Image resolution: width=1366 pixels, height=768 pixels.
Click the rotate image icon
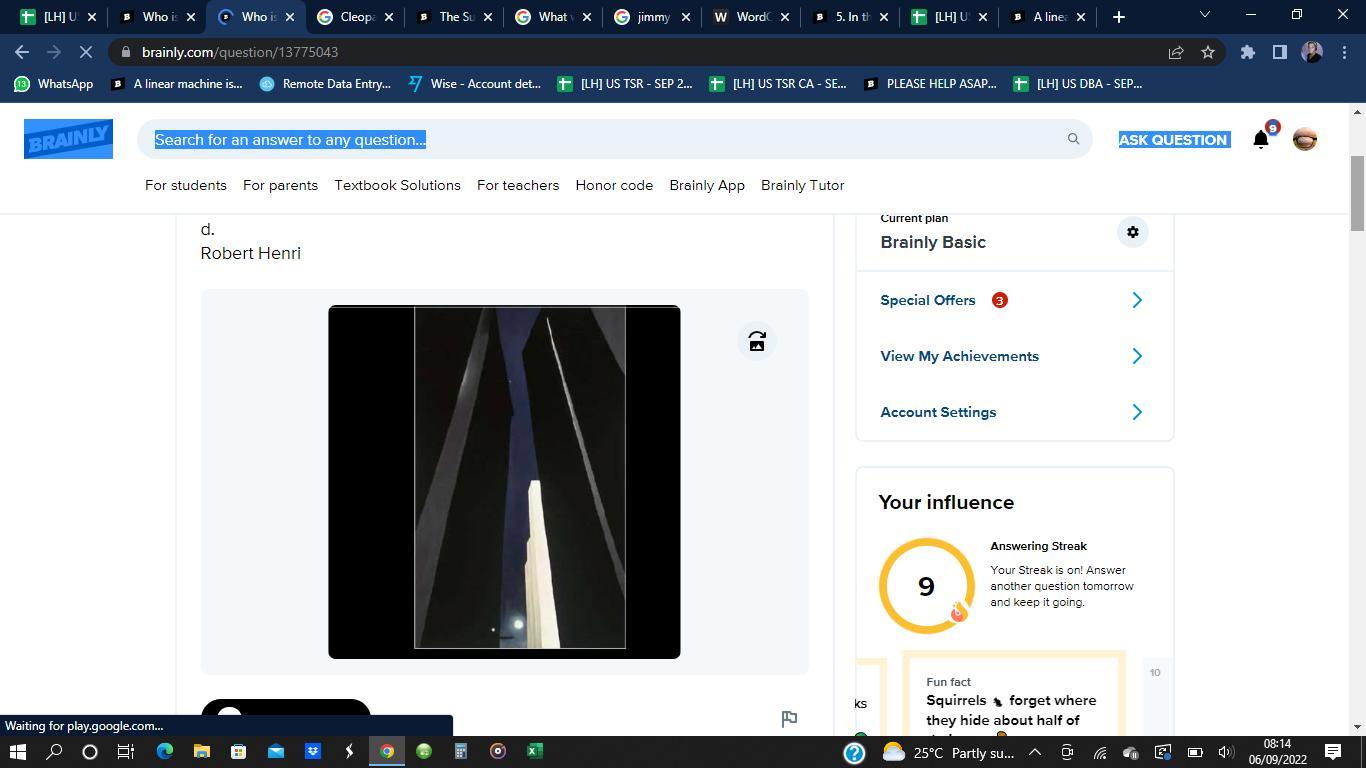tap(757, 342)
